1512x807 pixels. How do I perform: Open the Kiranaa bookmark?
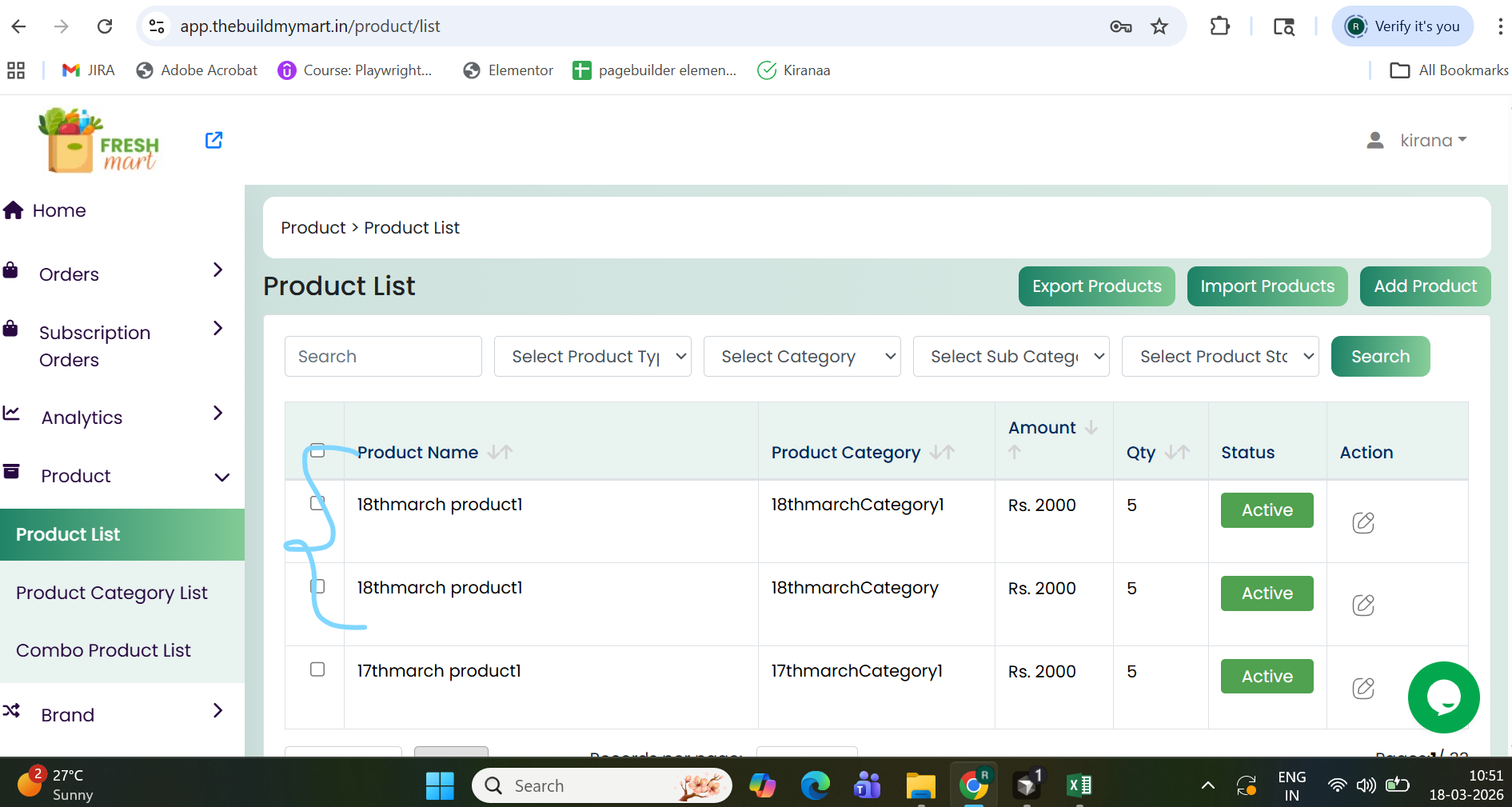(794, 70)
